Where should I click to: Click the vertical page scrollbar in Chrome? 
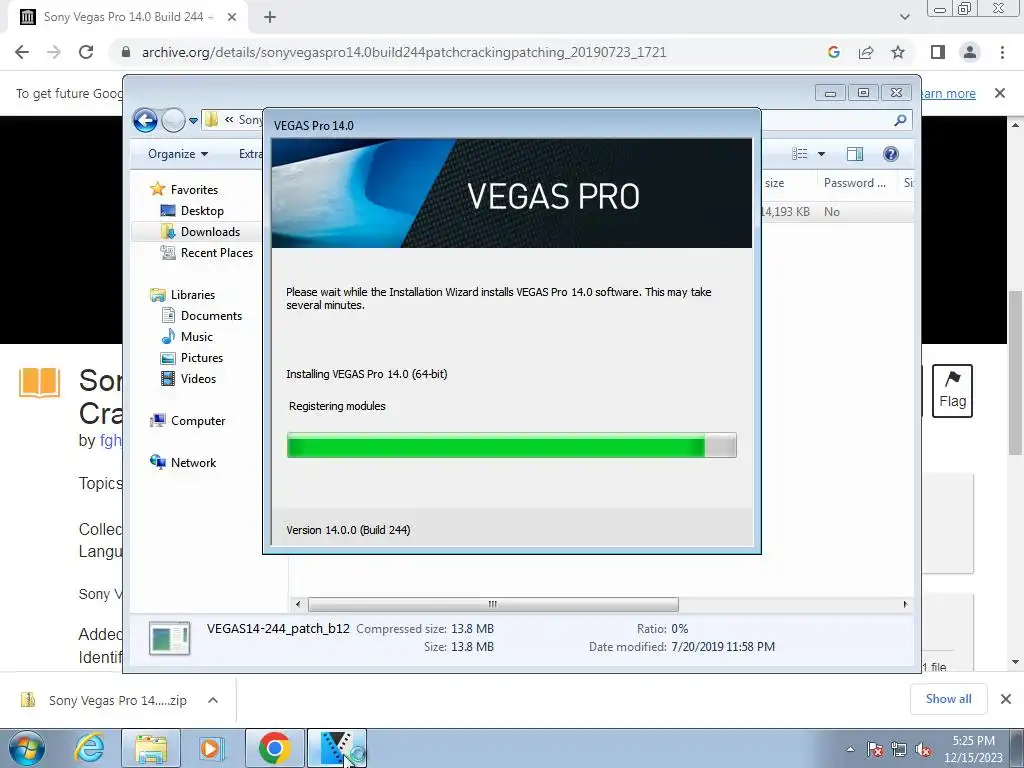pos(1015,372)
